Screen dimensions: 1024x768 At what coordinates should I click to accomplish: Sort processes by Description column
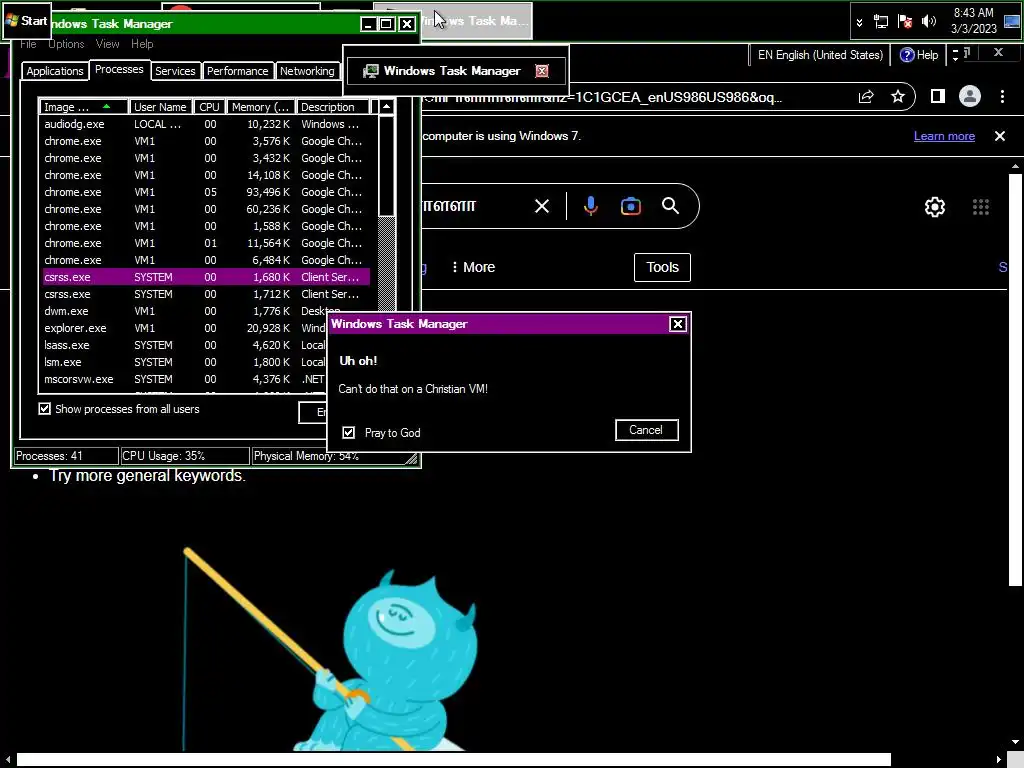(x=333, y=106)
